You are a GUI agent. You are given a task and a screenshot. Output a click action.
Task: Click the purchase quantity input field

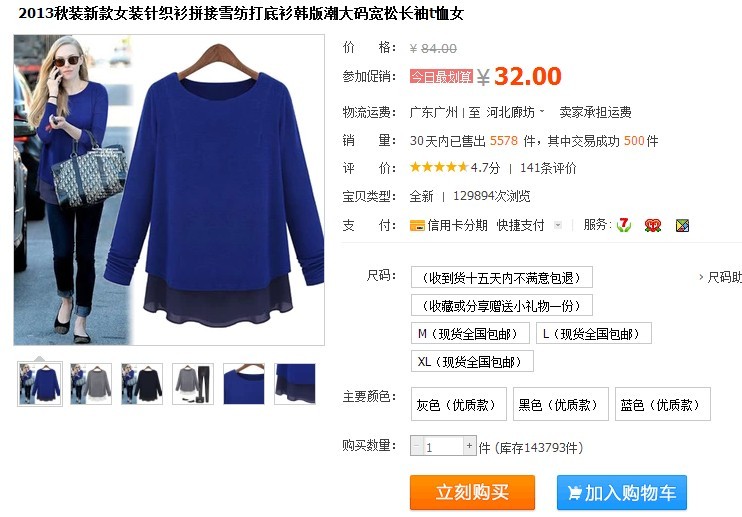(443, 446)
